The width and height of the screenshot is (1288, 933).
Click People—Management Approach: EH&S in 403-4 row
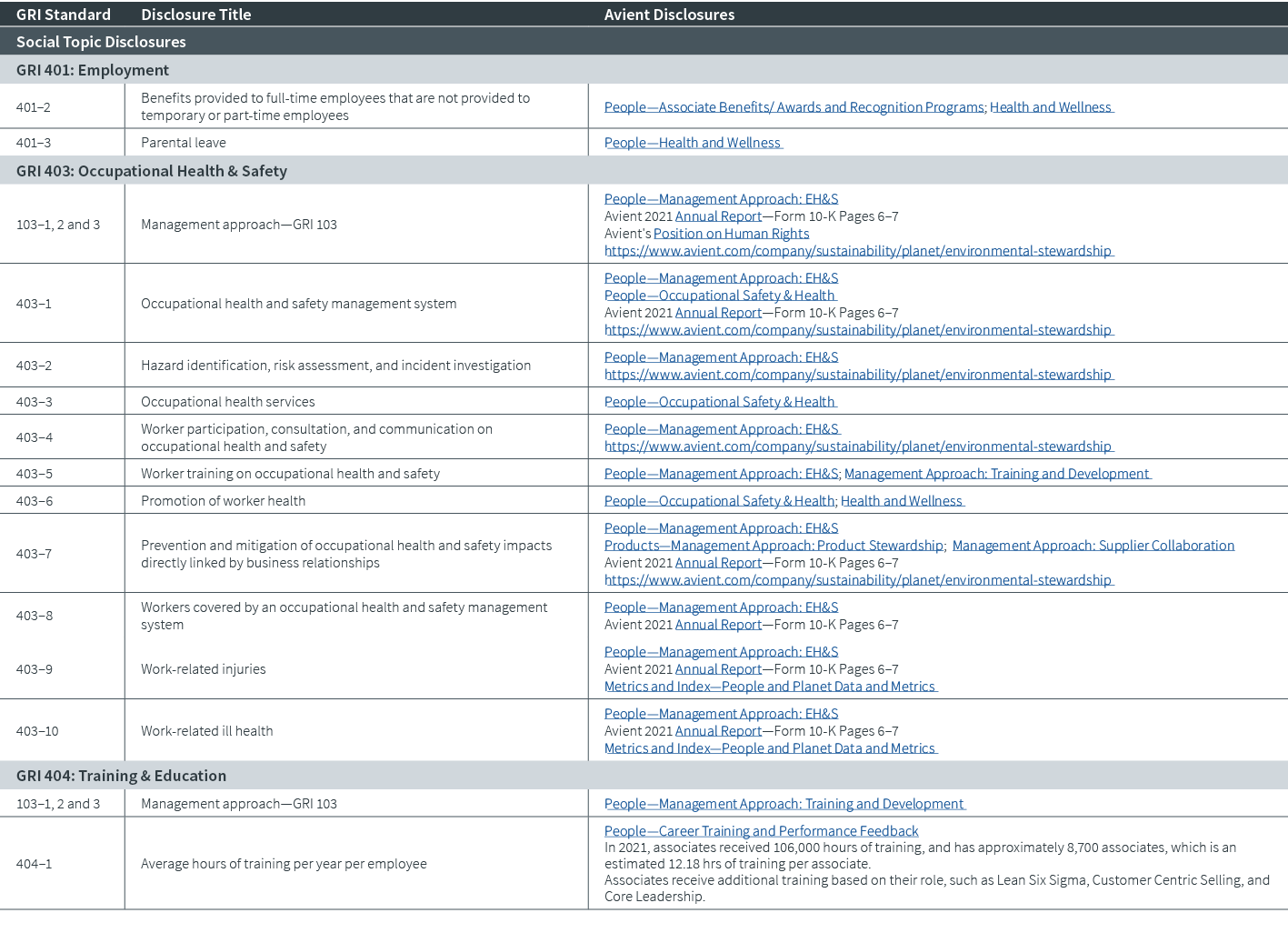coord(722,429)
